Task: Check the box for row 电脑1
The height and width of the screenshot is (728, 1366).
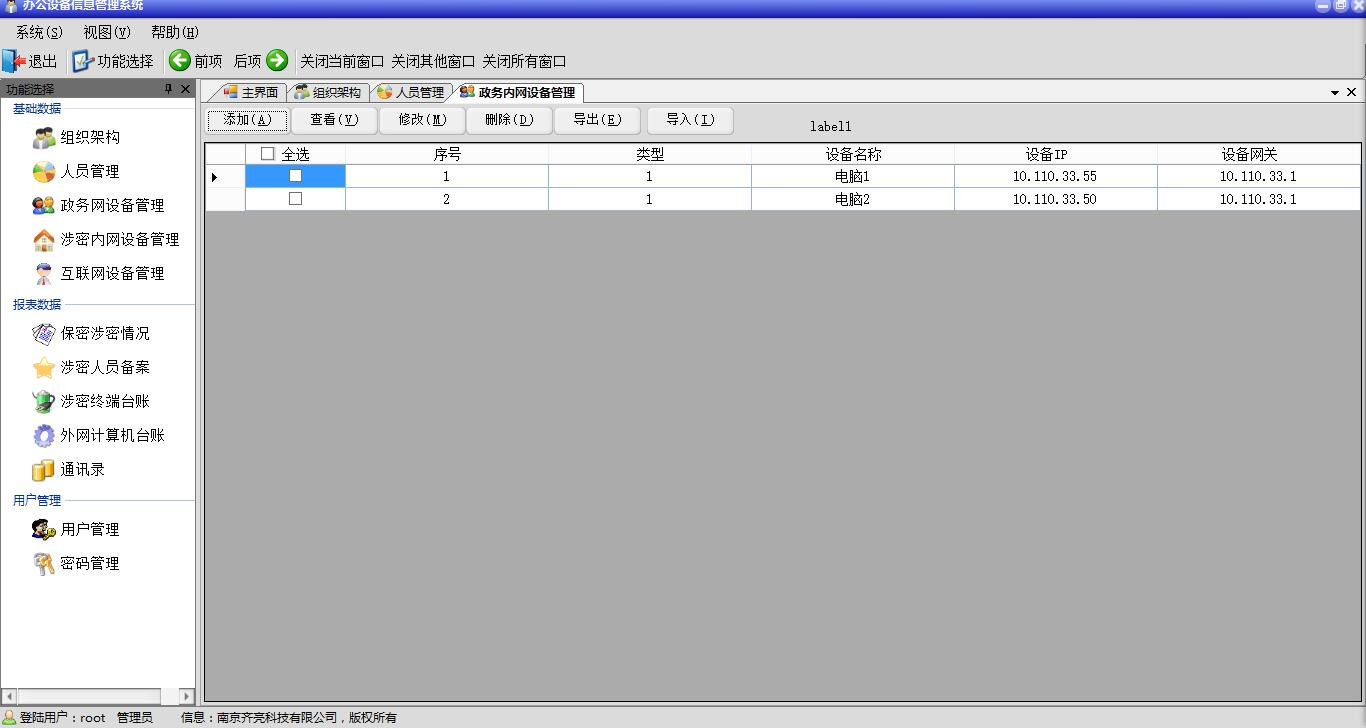Action: (295, 176)
